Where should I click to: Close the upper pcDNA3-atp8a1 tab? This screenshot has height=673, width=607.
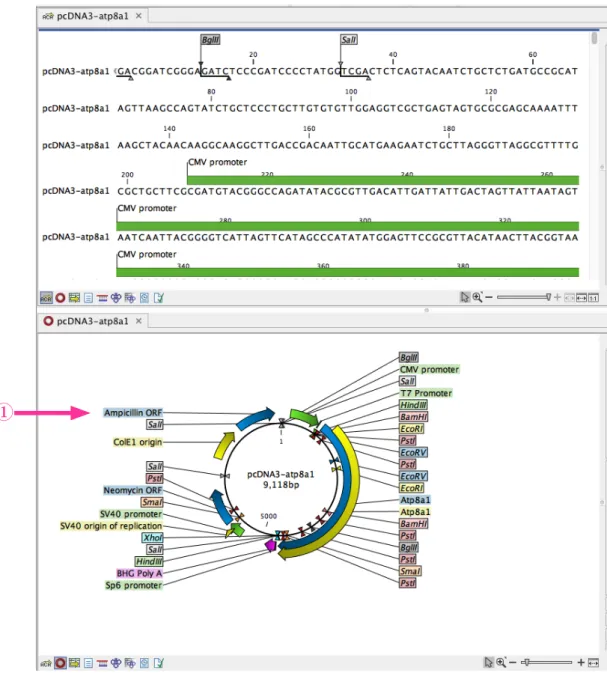coord(139,16)
